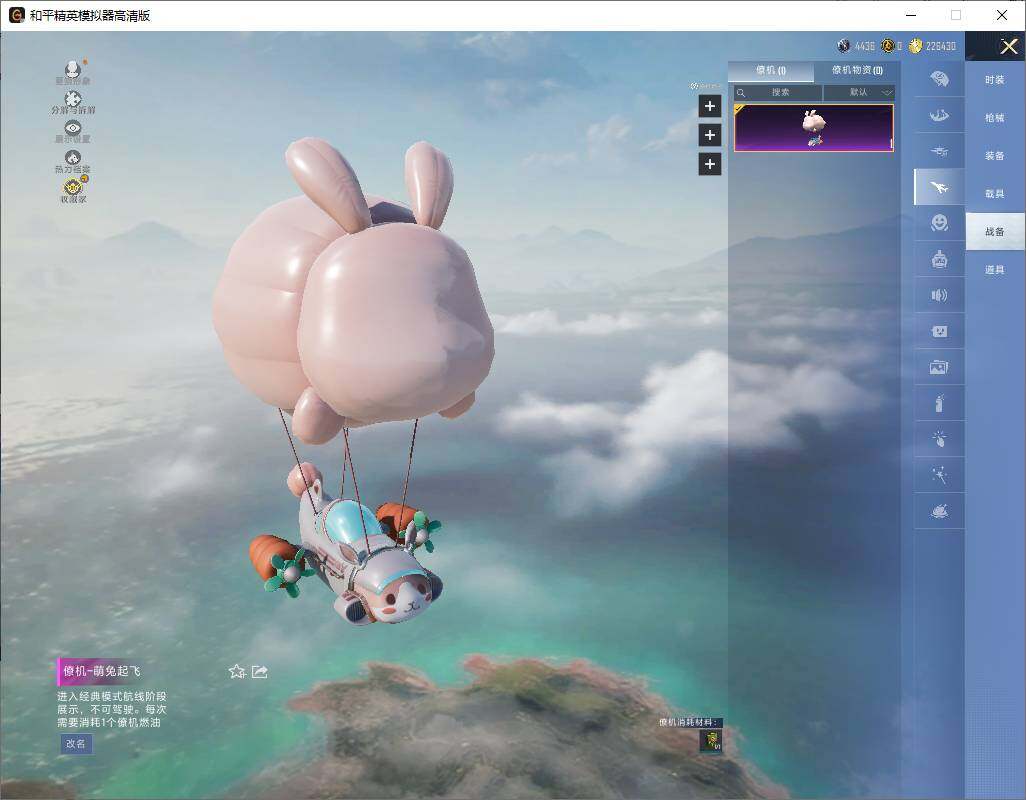1026x800 pixels.
Task: Open the 枪械 firearms menu
Action: click(x=995, y=118)
